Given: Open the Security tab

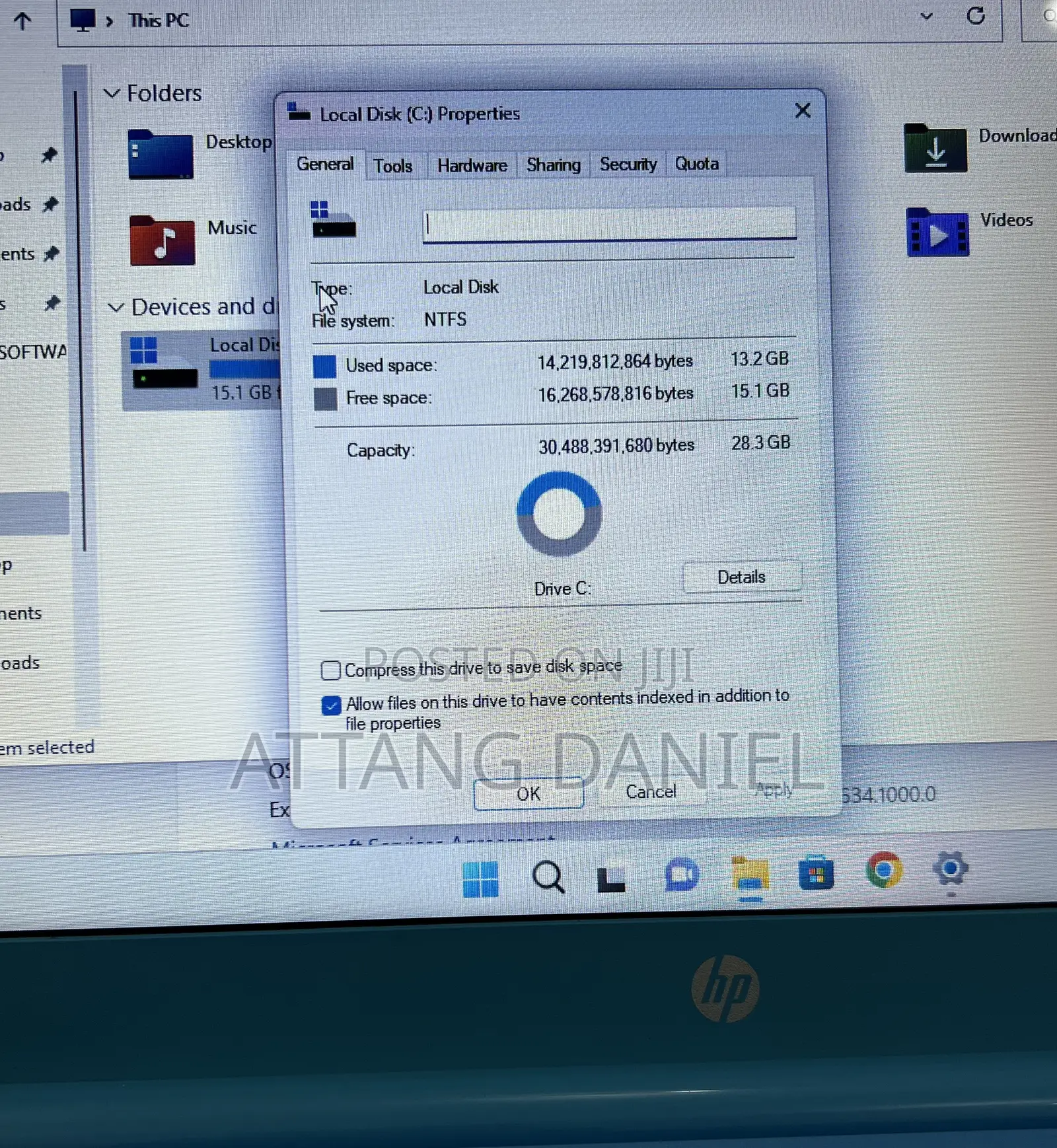Looking at the screenshot, I should [x=628, y=164].
